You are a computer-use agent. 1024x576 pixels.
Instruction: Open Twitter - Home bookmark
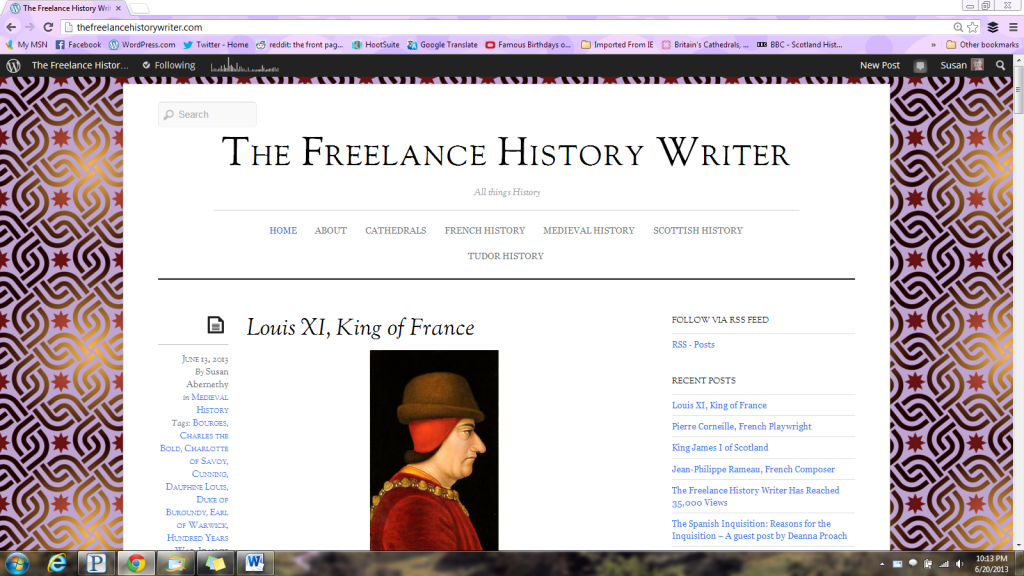[x=216, y=44]
